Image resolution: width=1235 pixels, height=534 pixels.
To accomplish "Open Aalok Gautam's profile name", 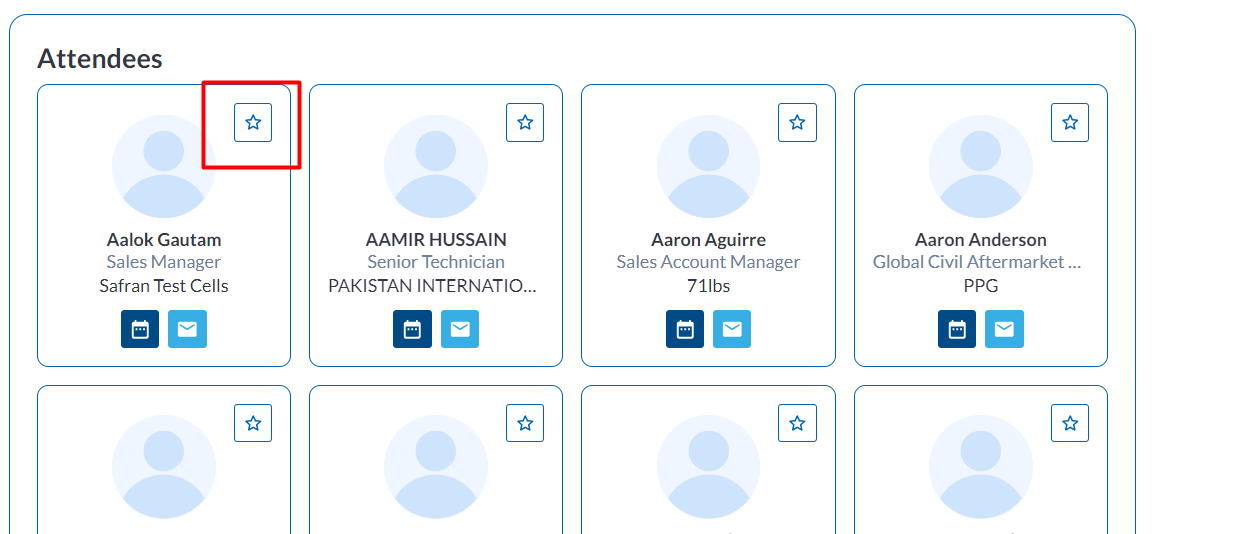I will point(164,240).
